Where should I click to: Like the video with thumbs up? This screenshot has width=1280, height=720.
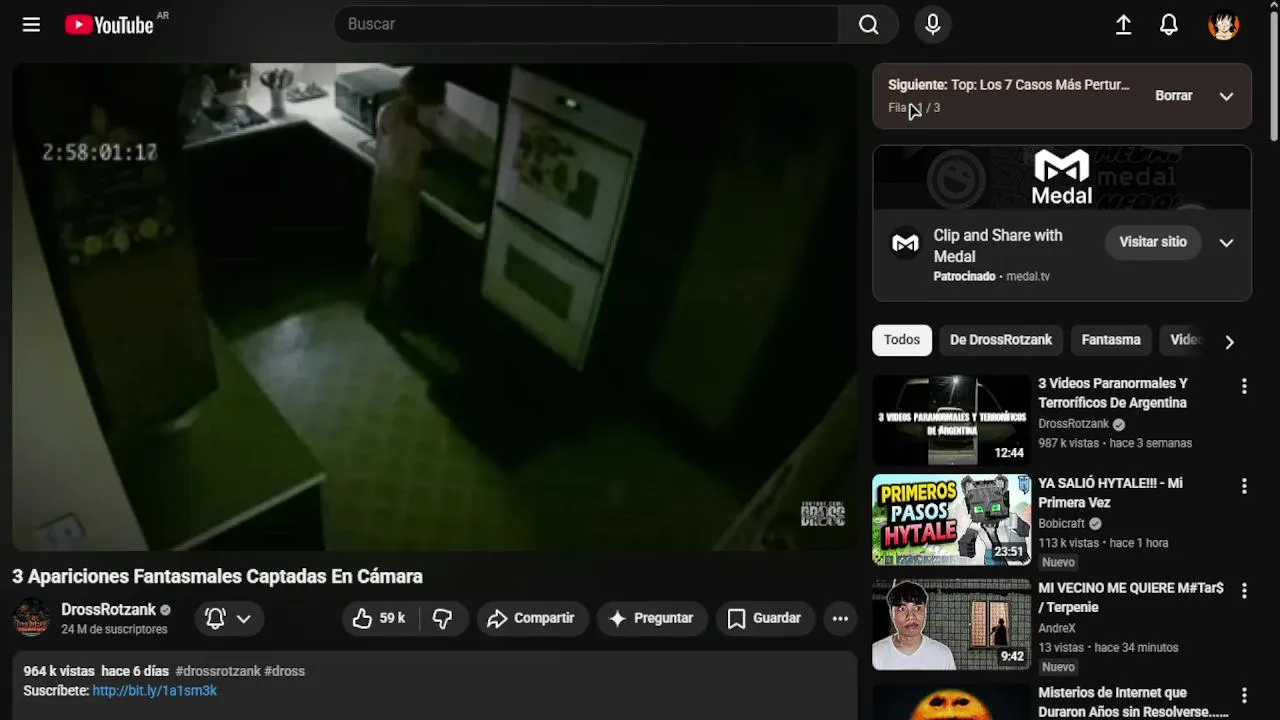[380, 618]
